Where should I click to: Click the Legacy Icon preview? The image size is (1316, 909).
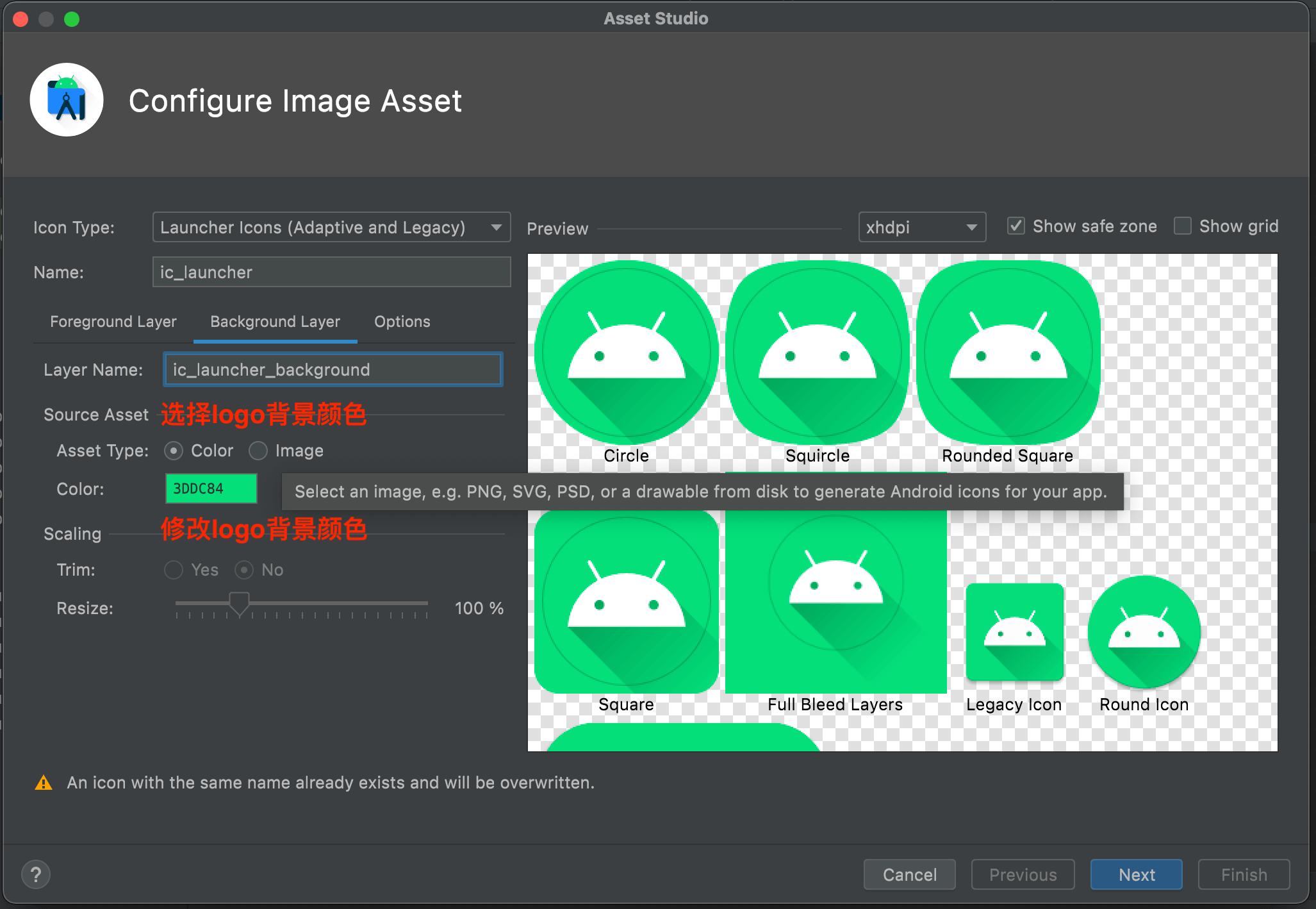point(1014,632)
